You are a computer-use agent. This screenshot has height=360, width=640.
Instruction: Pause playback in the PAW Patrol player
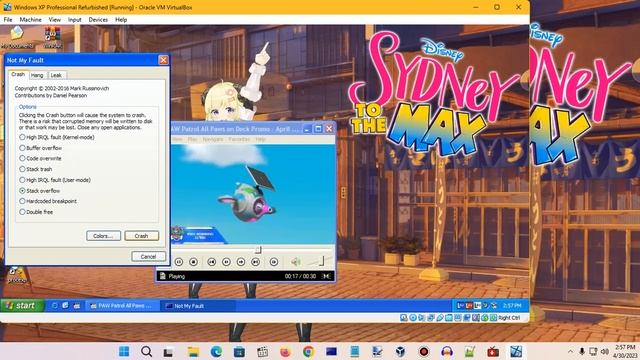click(x=179, y=262)
